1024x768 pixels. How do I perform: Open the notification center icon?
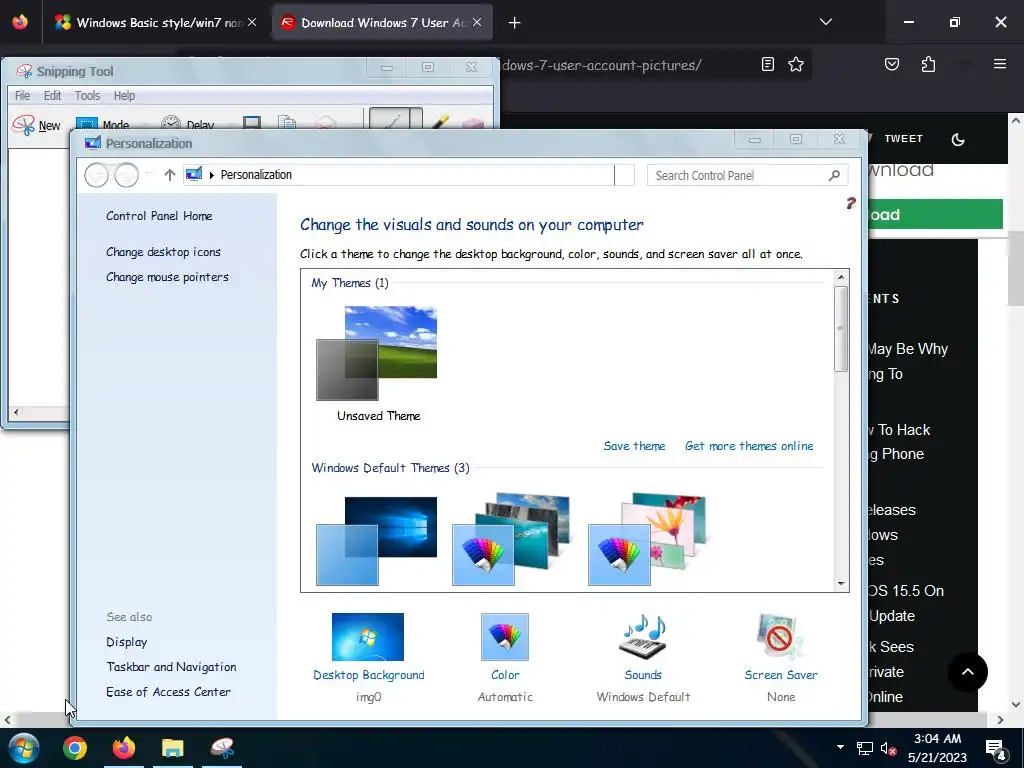coord(995,748)
